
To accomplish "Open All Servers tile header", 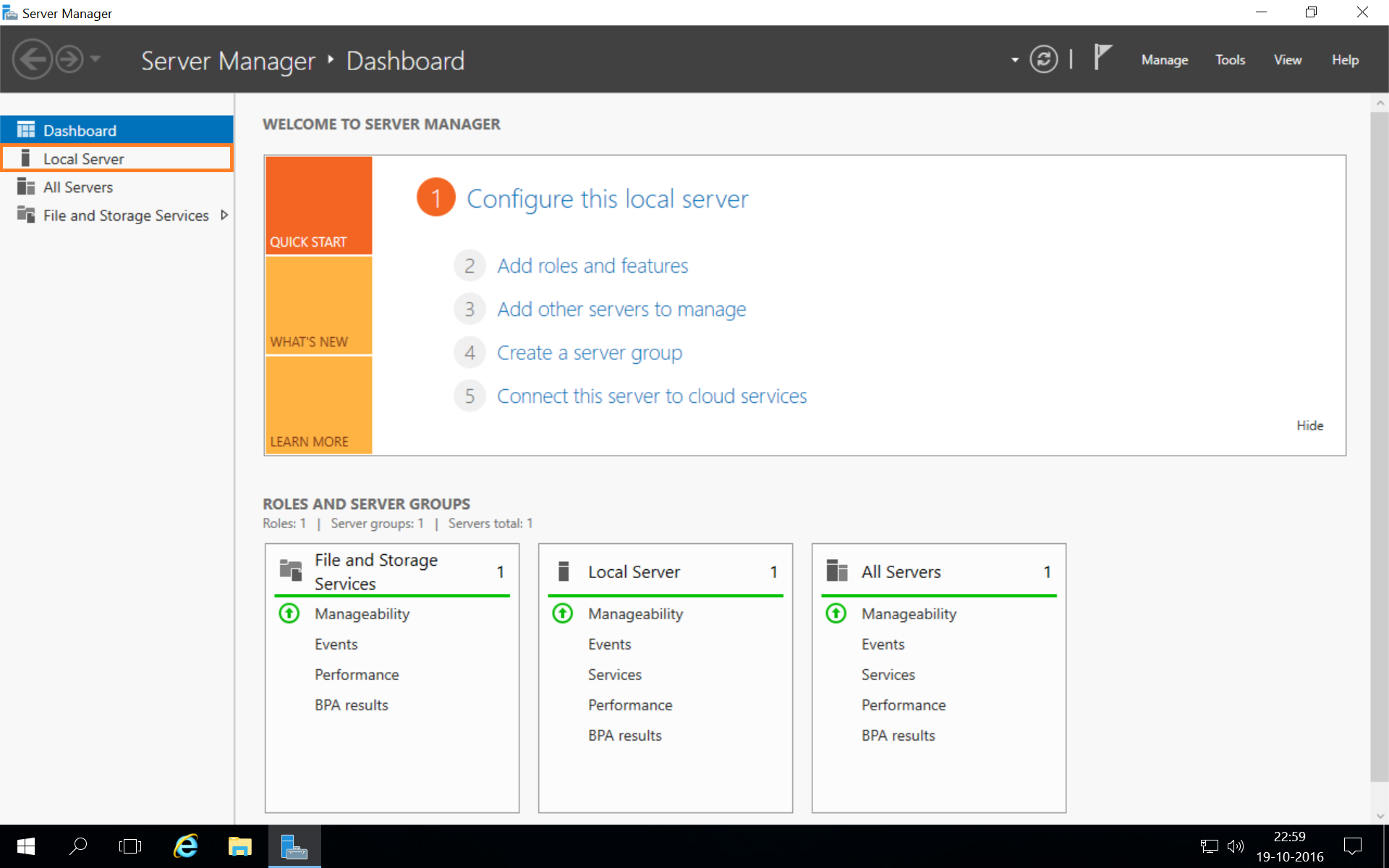I will coord(939,571).
